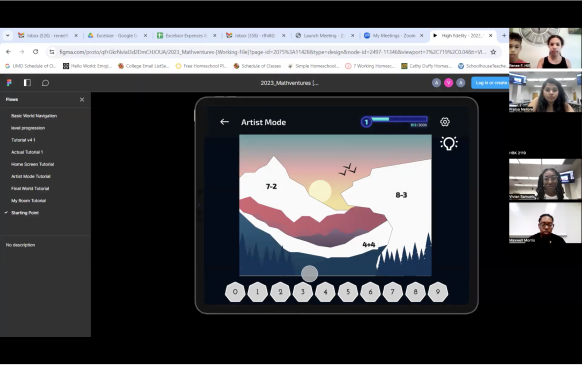This screenshot has width=582, height=365.
Task: Go back with browser back arrow
Action: tap(9, 52)
